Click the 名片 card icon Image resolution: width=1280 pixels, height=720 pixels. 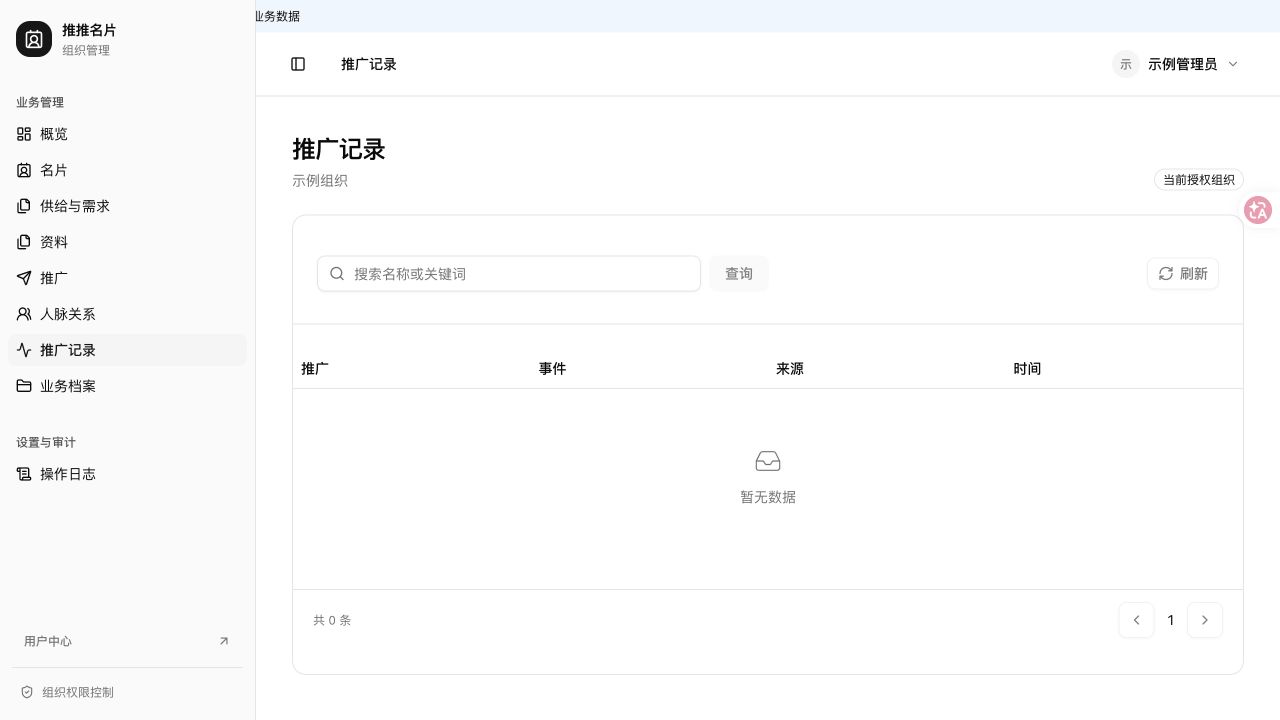[x=24, y=170]
